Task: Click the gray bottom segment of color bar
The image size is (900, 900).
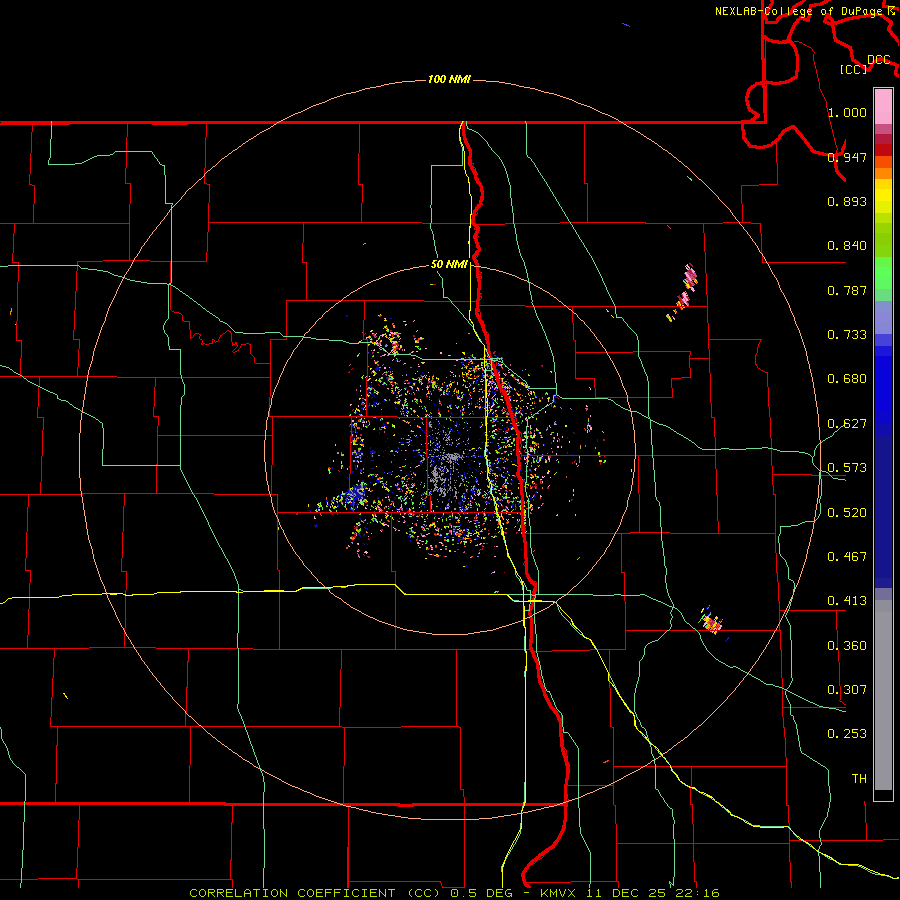Action: [x=883, y=695]
